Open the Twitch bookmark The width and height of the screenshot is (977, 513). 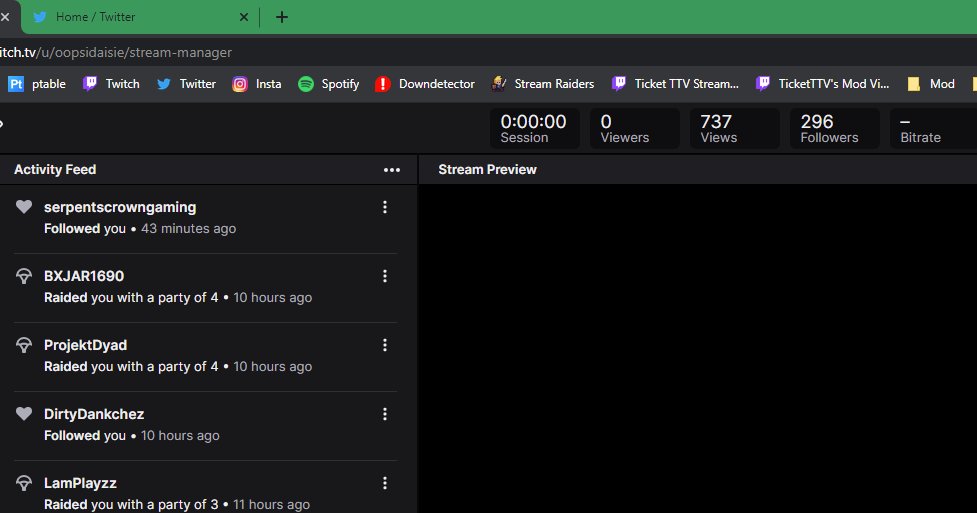click(111, 84)
